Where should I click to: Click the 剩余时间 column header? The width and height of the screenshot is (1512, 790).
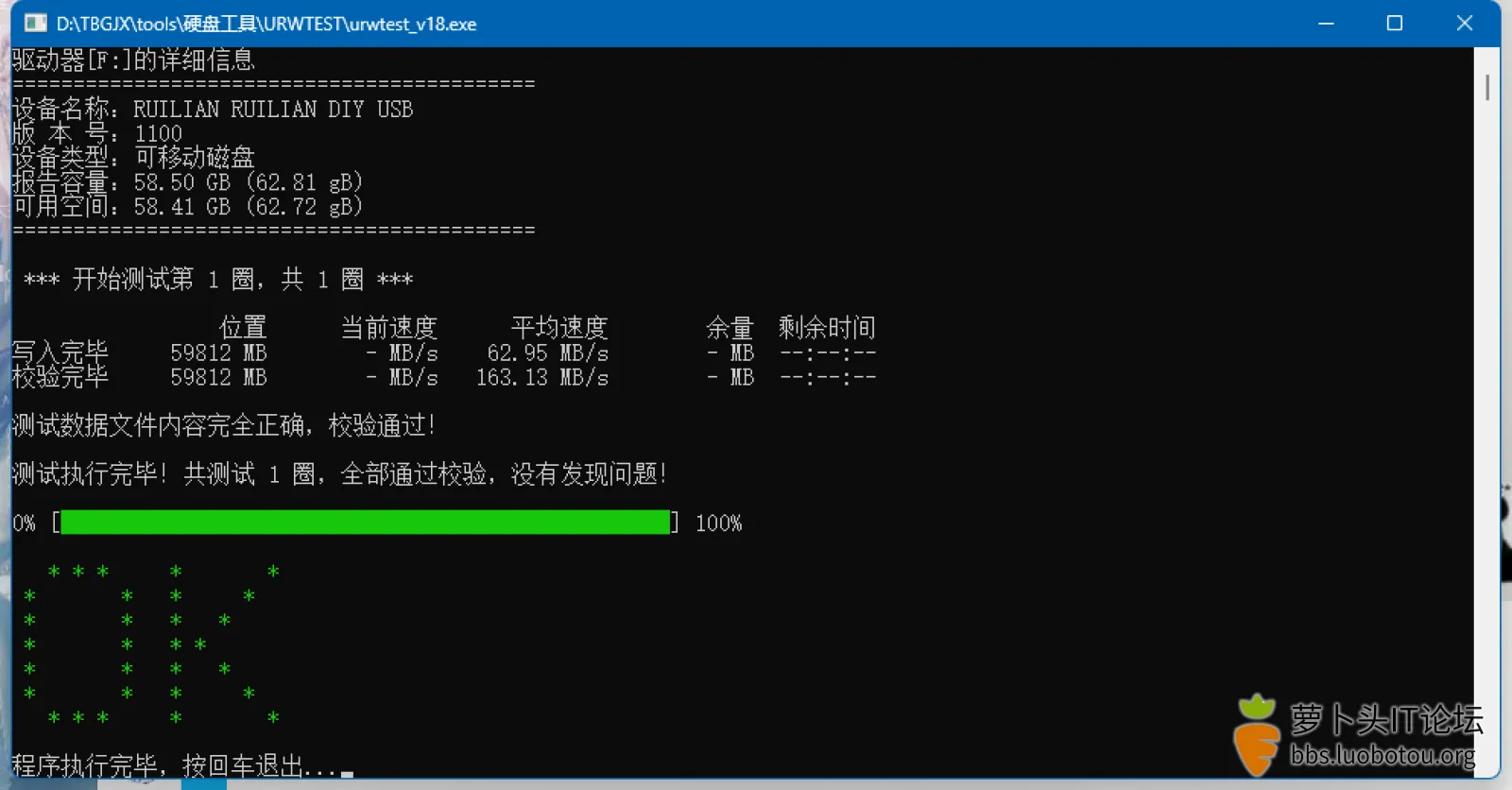pos(827,328)
